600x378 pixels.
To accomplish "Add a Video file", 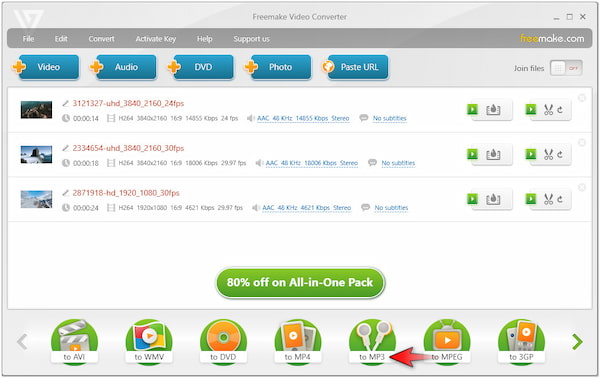I will pos(46,67).
